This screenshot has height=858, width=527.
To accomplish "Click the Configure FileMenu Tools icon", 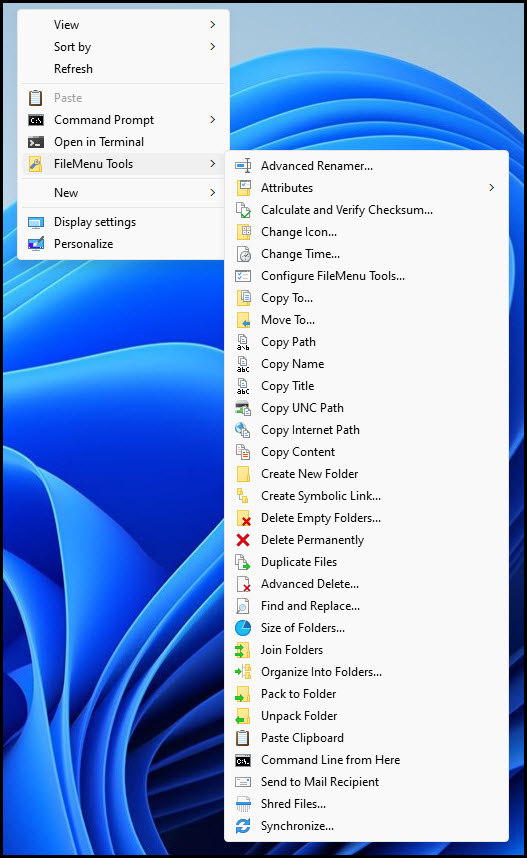I will tap(243, 276).
